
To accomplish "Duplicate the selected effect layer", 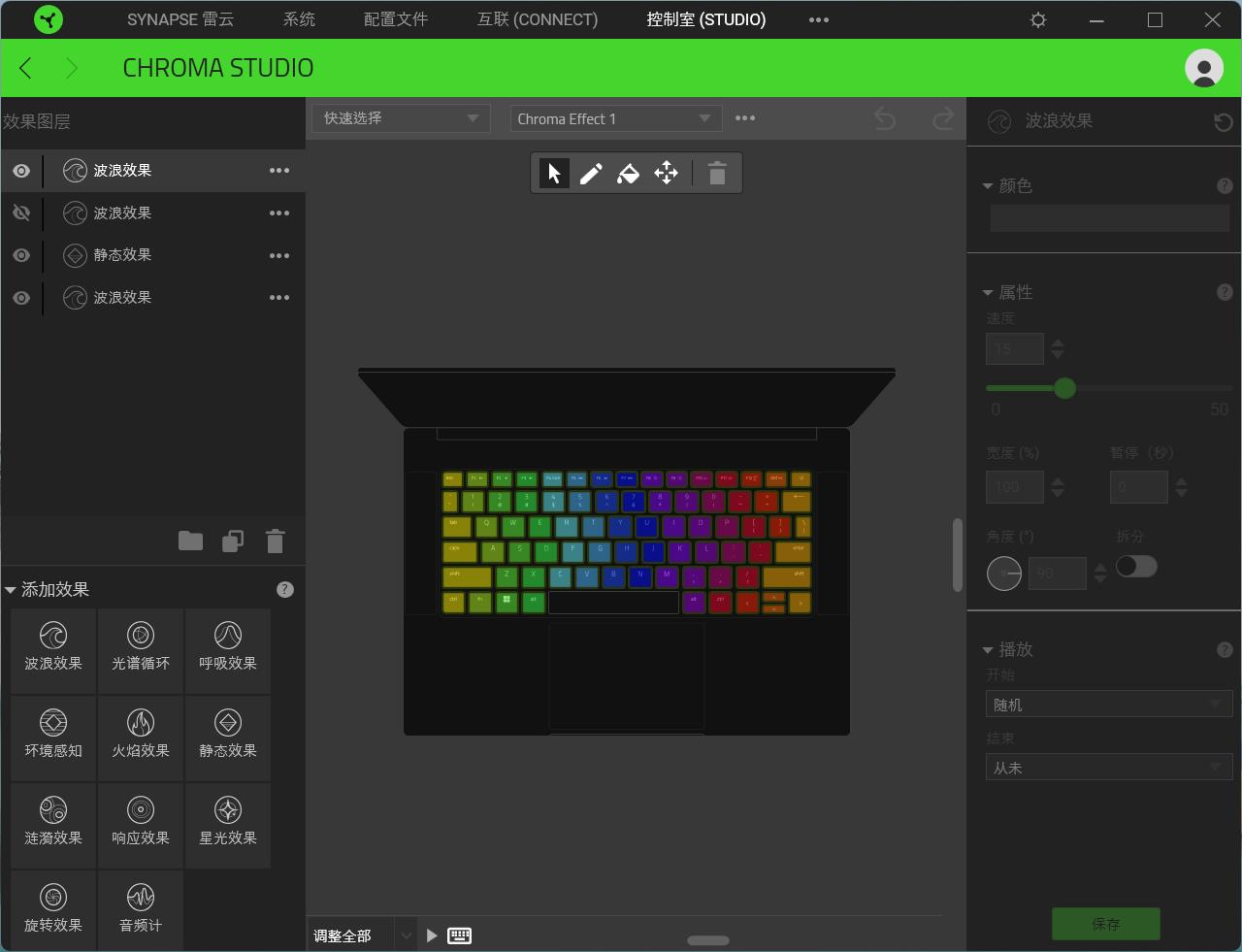I will tap(233, 541).
